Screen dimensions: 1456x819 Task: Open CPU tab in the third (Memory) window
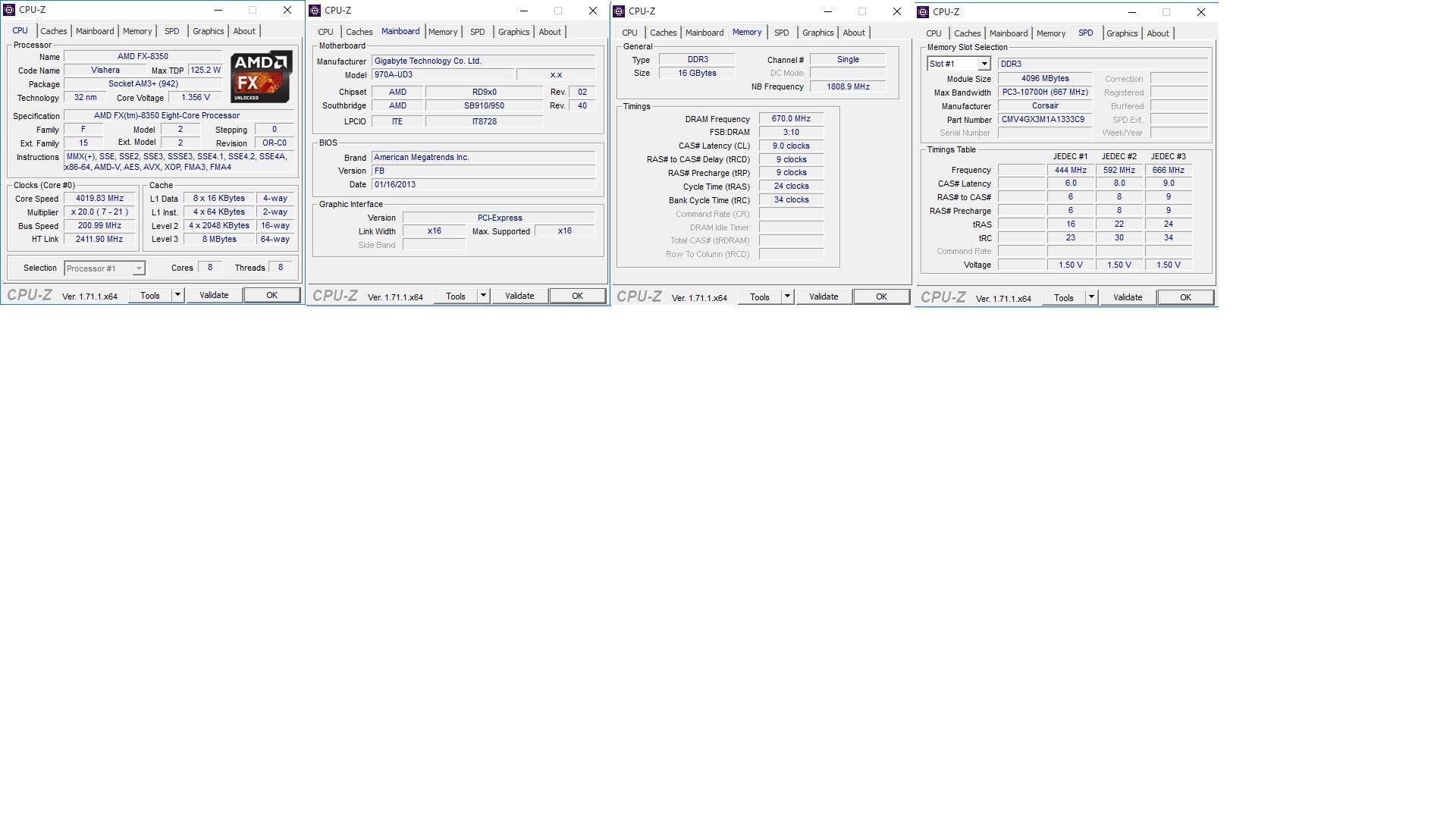coord(629,33)
